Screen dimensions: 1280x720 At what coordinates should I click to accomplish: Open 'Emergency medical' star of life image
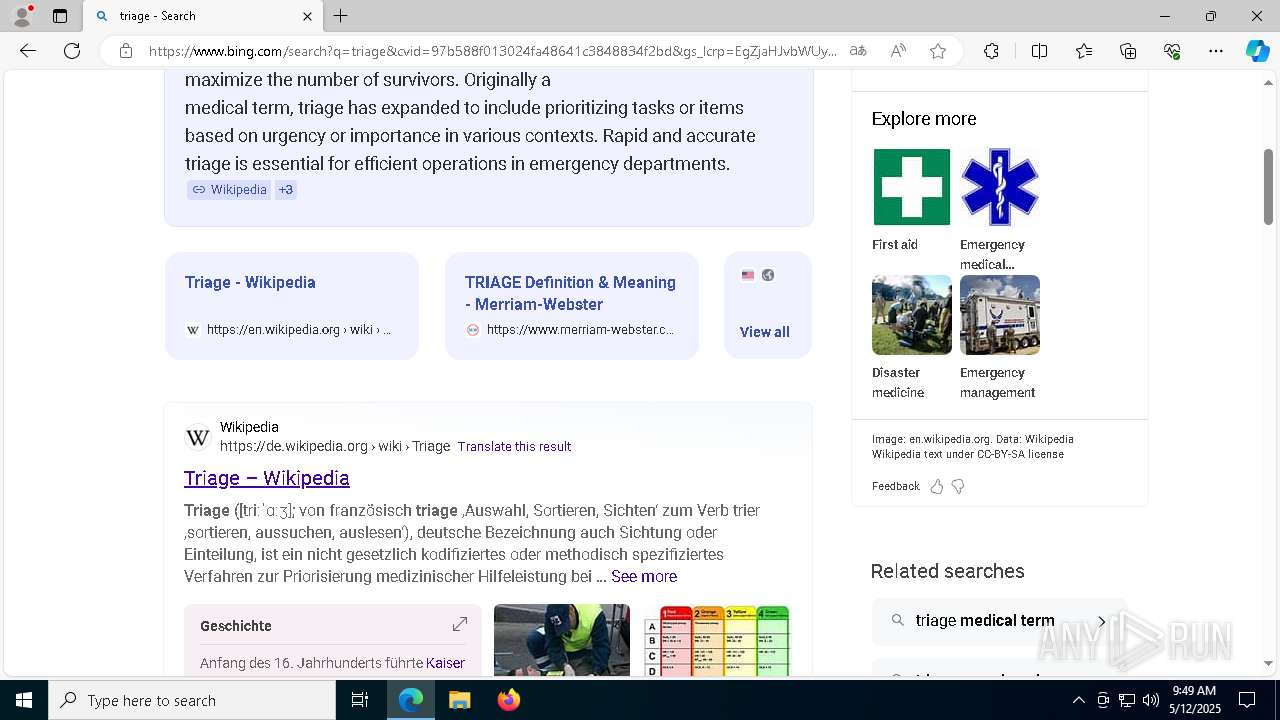[1000, 187]
